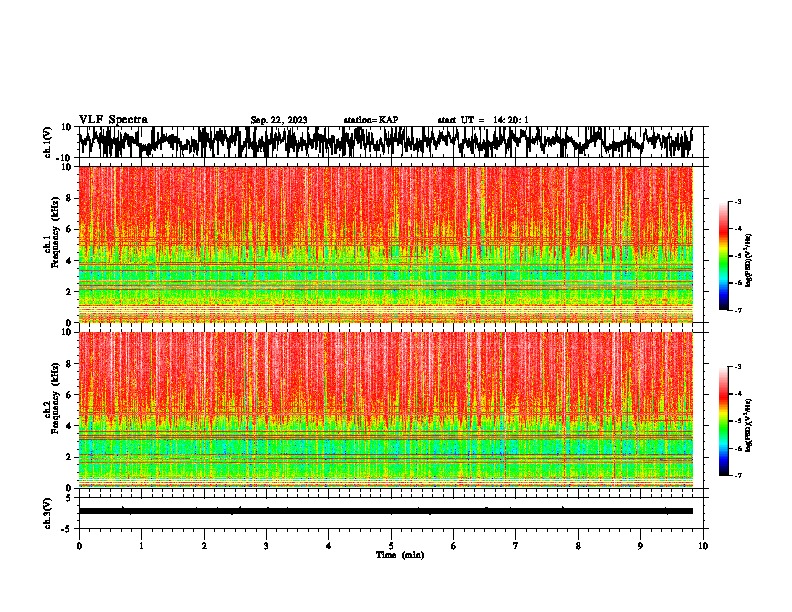Click the "VLF Spectra" title text
The width and height of the screenshot is (792, 612).
pos(113,119)
